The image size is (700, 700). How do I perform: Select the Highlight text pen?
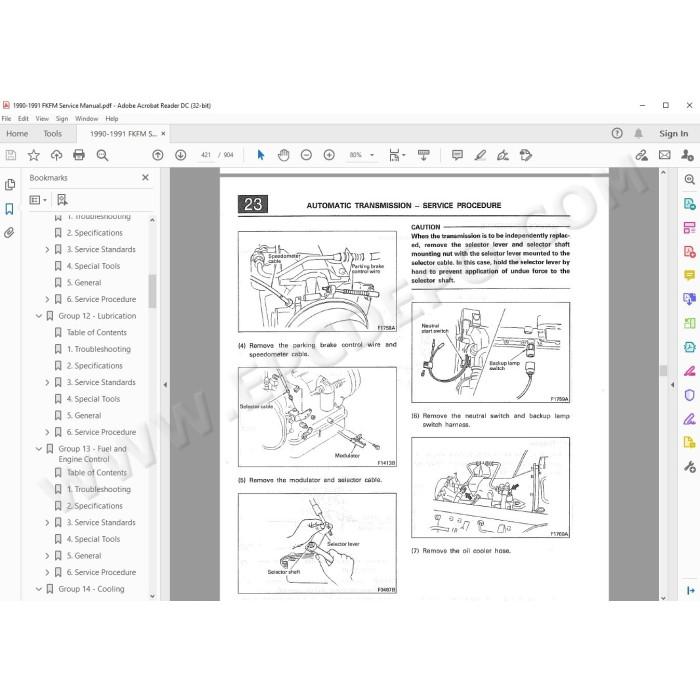[x=480, y=155]
